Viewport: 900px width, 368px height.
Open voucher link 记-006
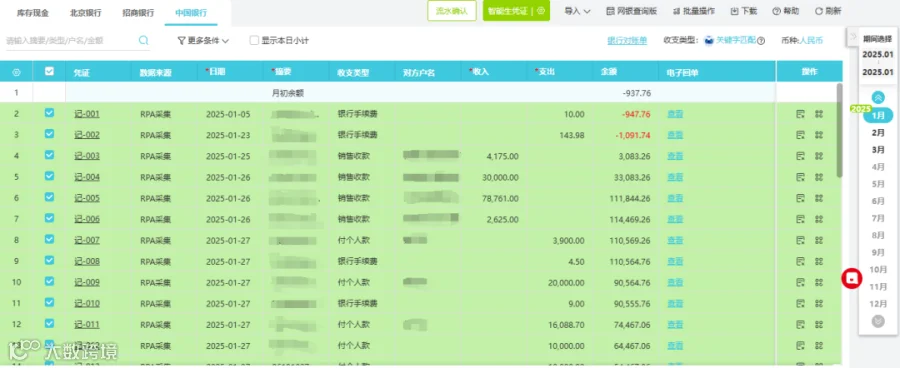point(87,219)
